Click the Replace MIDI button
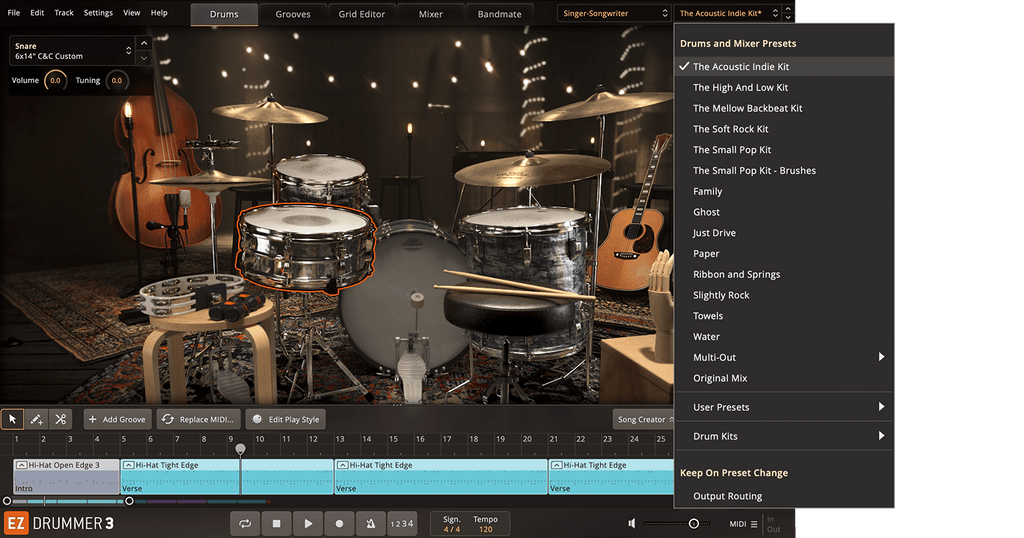 pos(199,419)
